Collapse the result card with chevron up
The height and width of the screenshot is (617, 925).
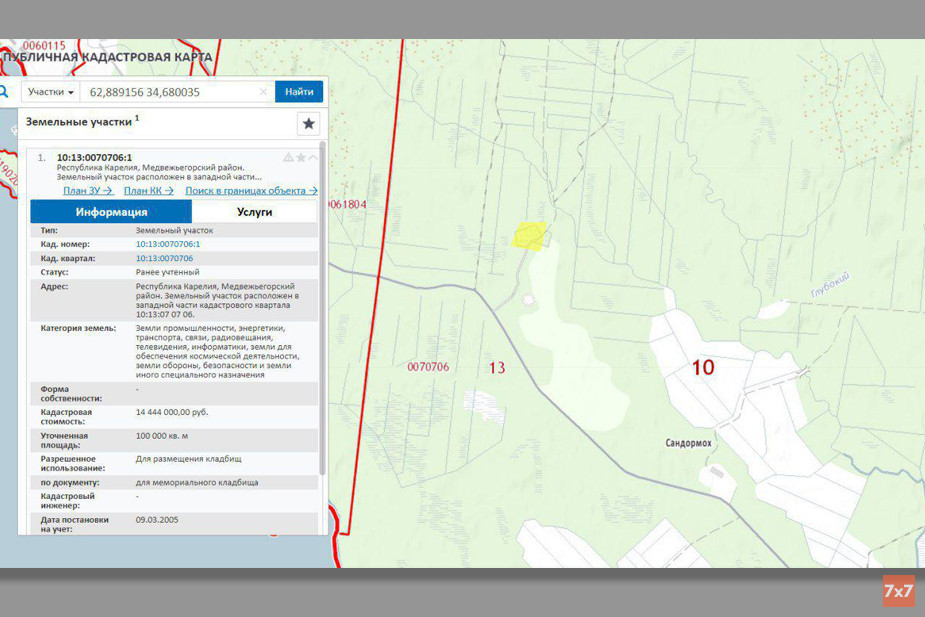click(x=313, y=158)
